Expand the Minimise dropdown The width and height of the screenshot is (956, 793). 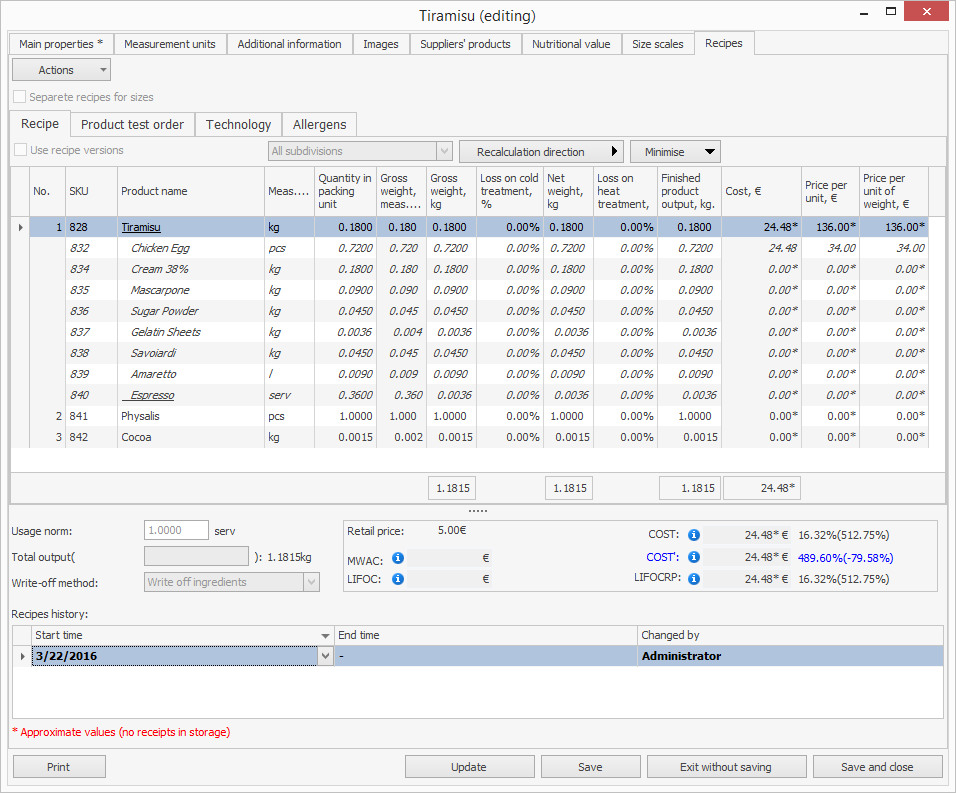click(675, 152)
